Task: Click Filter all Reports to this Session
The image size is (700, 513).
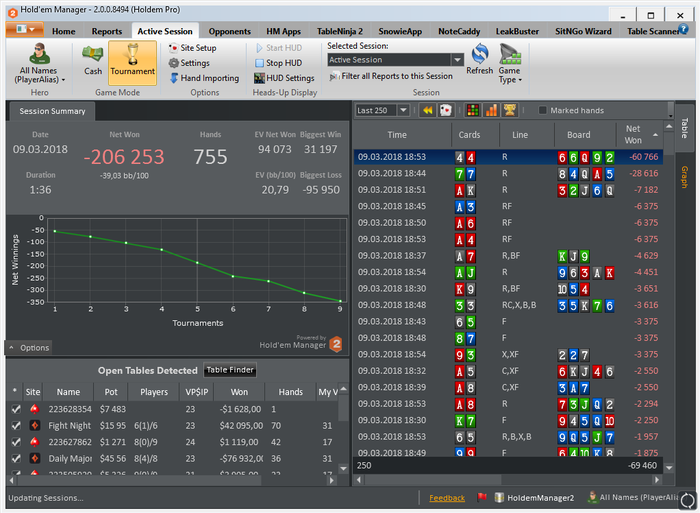Action: (x=392, y=76)
